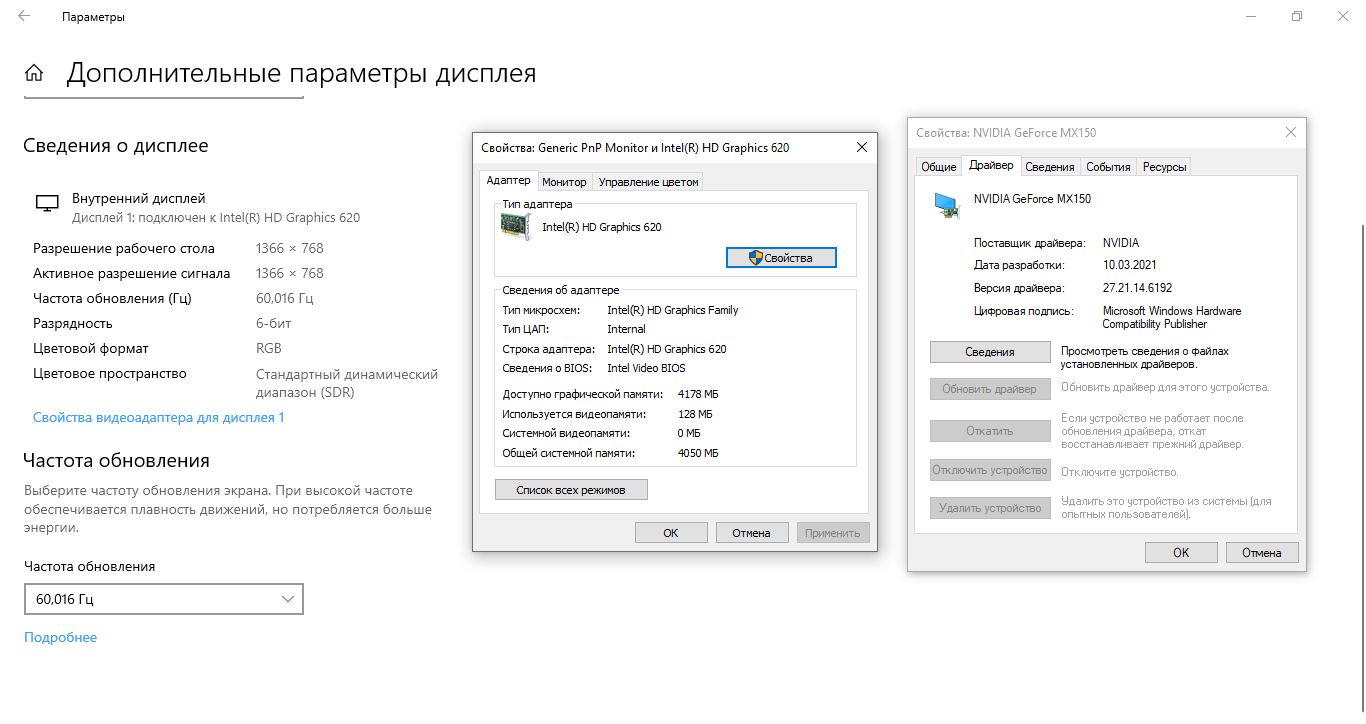
Task: Click the 128 МБ video memory value
Action: point(695,414)
